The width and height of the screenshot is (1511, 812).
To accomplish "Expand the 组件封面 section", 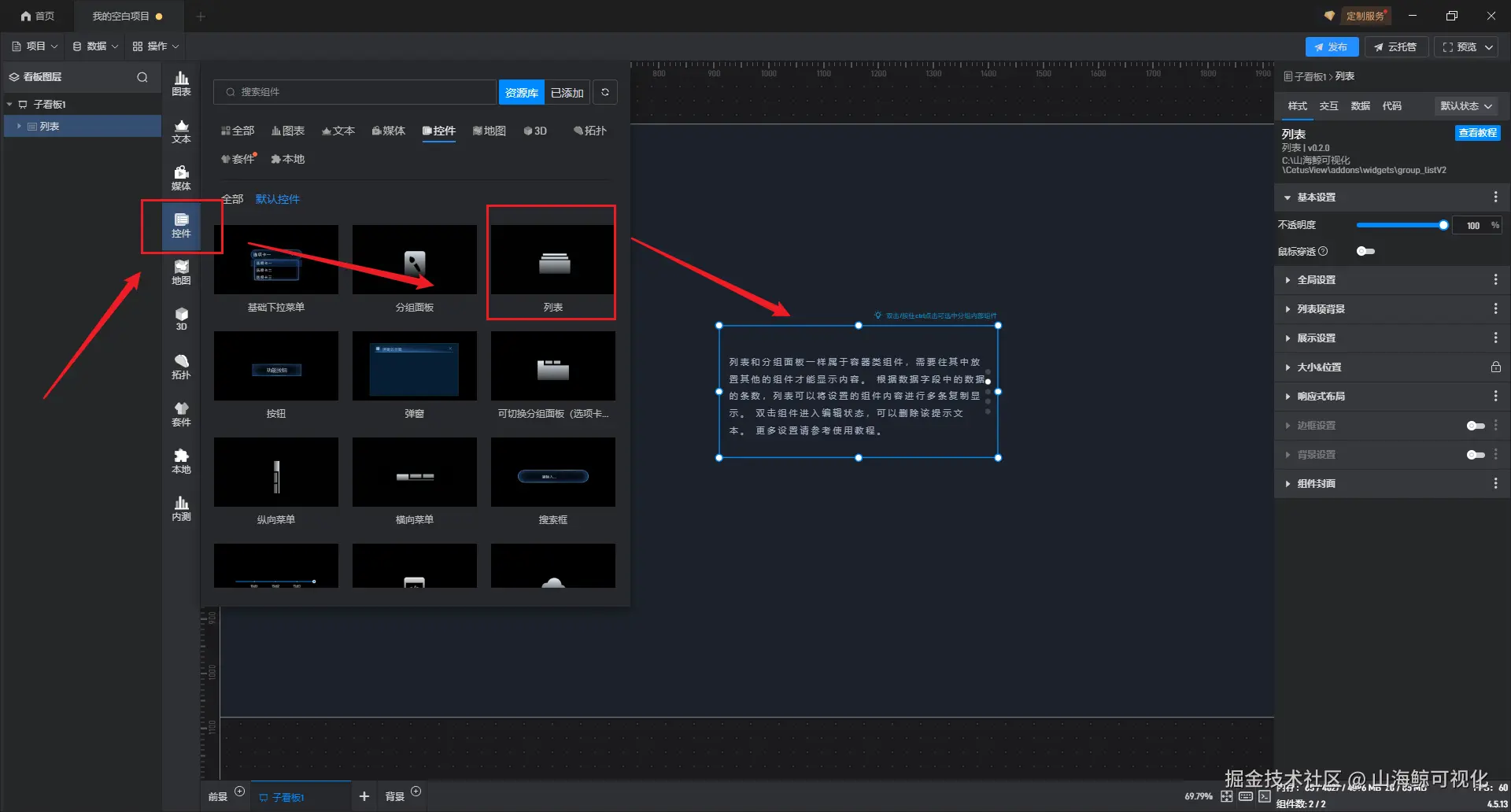I will (1287, 484).
